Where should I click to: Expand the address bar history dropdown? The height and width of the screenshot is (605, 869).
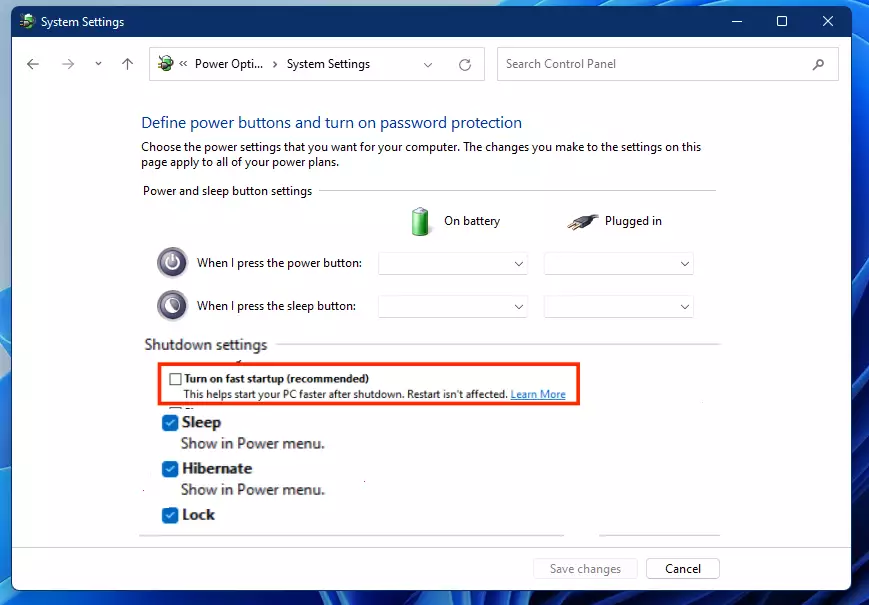(428, 65)
